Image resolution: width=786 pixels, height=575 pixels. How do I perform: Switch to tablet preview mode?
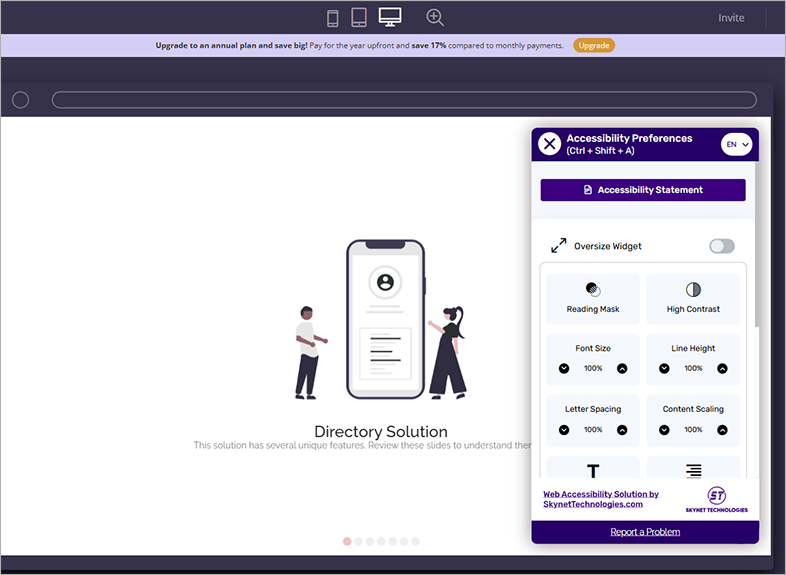click(x=359, y=18)
